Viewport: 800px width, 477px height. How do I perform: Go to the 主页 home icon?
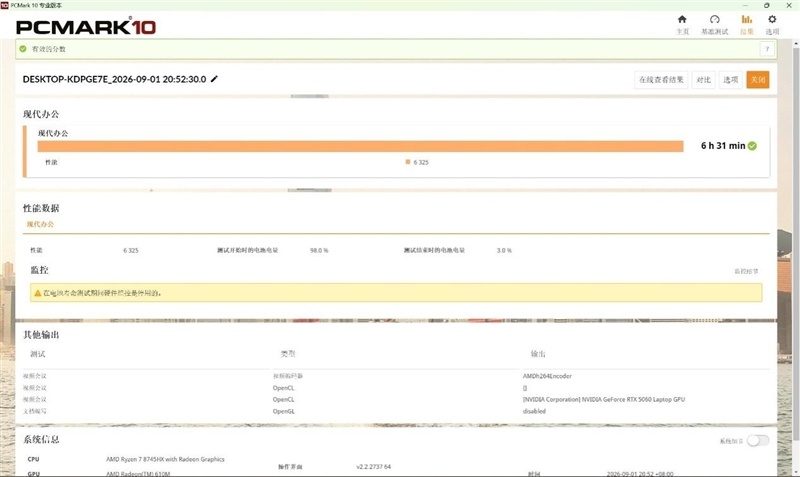point(682,19)
